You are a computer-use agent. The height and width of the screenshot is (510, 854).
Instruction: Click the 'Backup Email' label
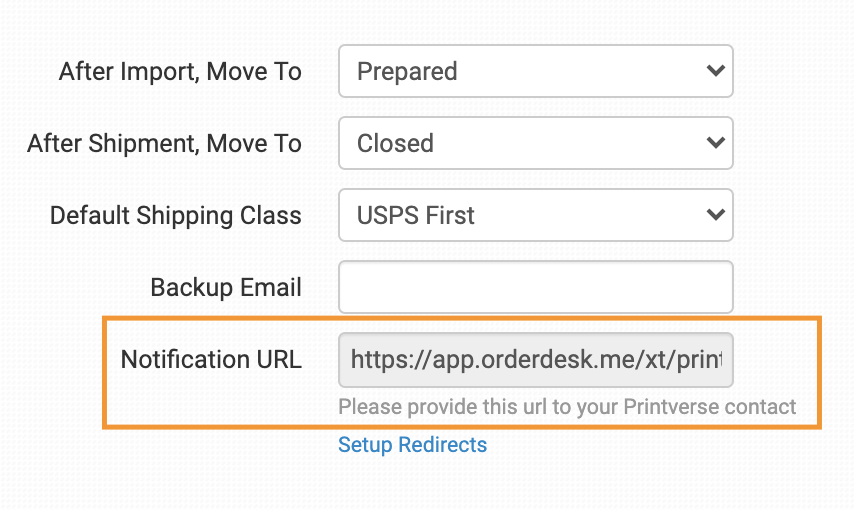[x=226, y=288]
